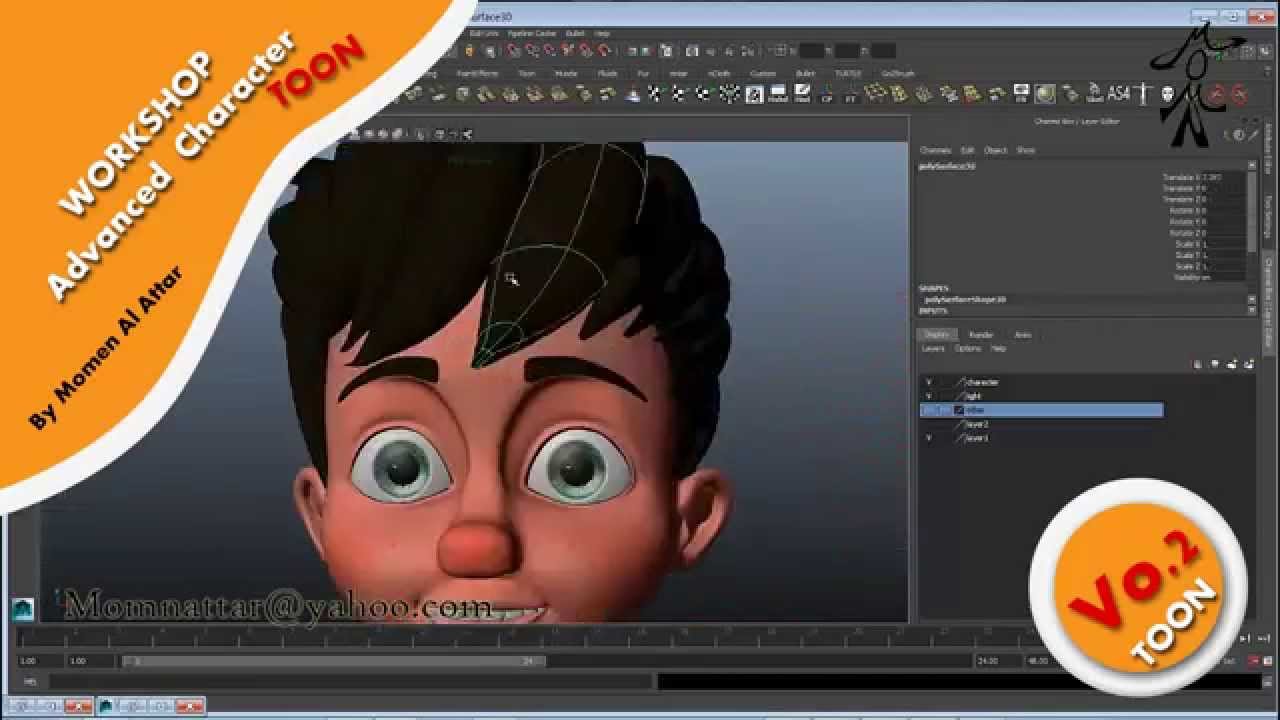
Task: Click the skull shelf icon
Action: [x=1167, y=95]
